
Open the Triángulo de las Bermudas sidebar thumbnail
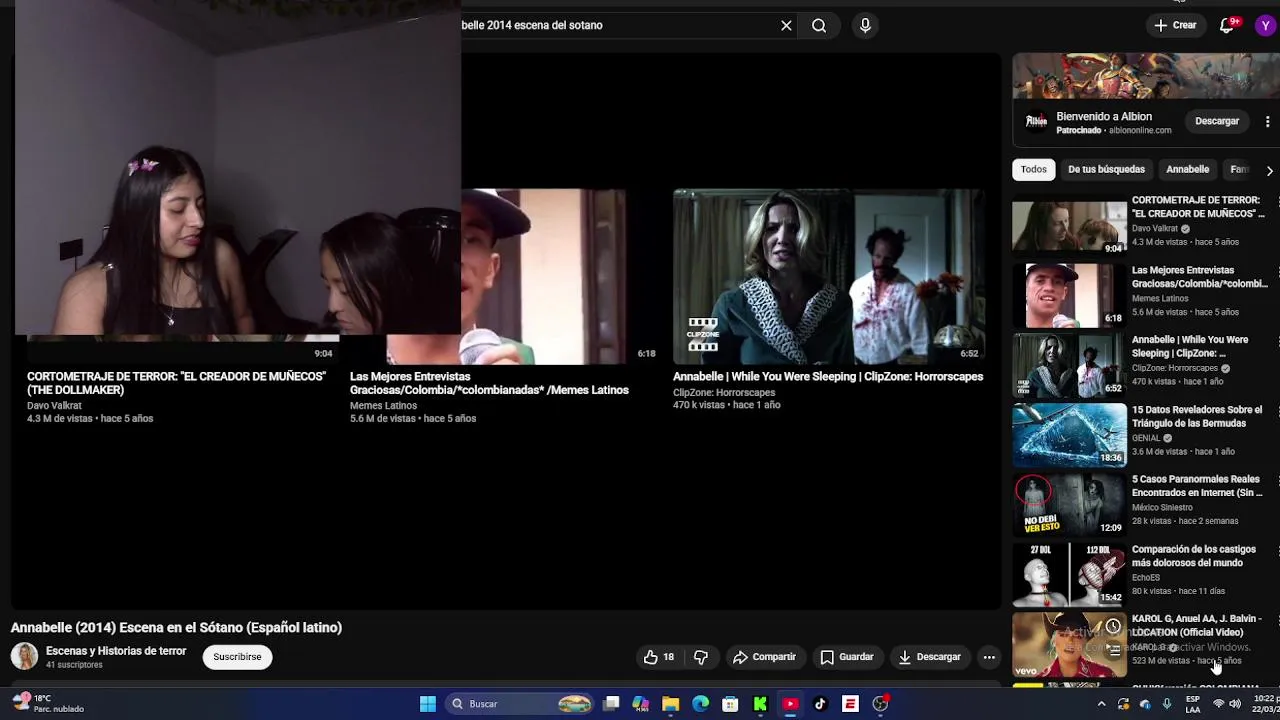1069,435
